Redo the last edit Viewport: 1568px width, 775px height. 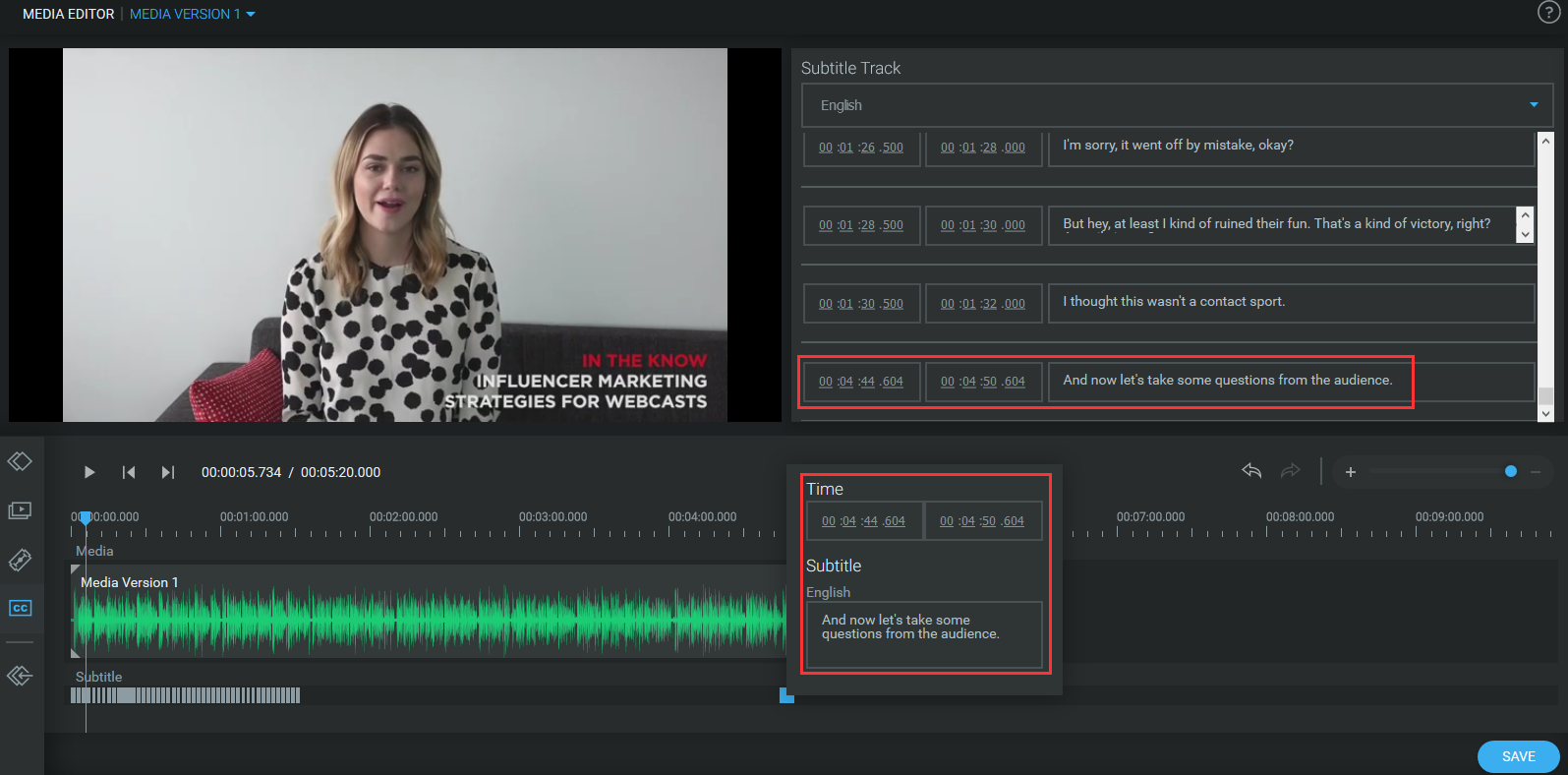(1291, 471)
